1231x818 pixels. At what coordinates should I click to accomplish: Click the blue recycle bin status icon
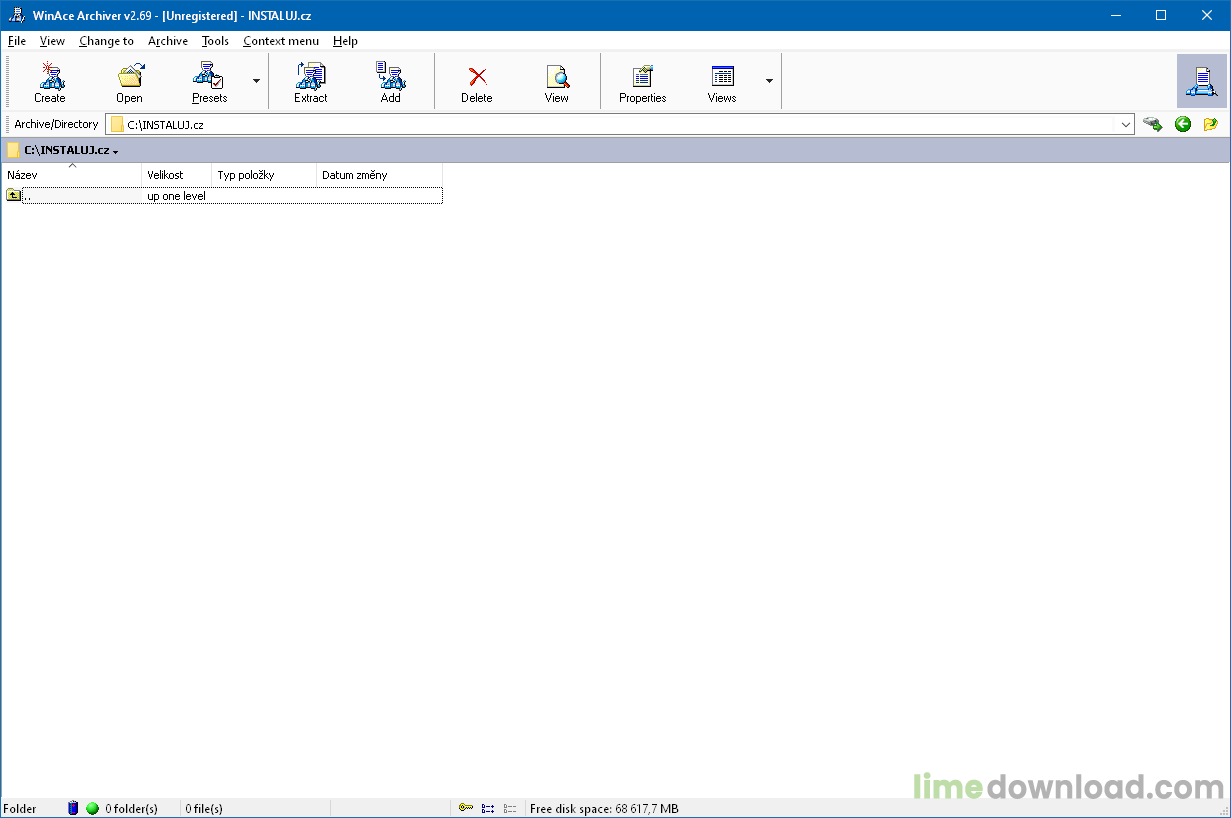pyautogui.click(x=73, y=808)
